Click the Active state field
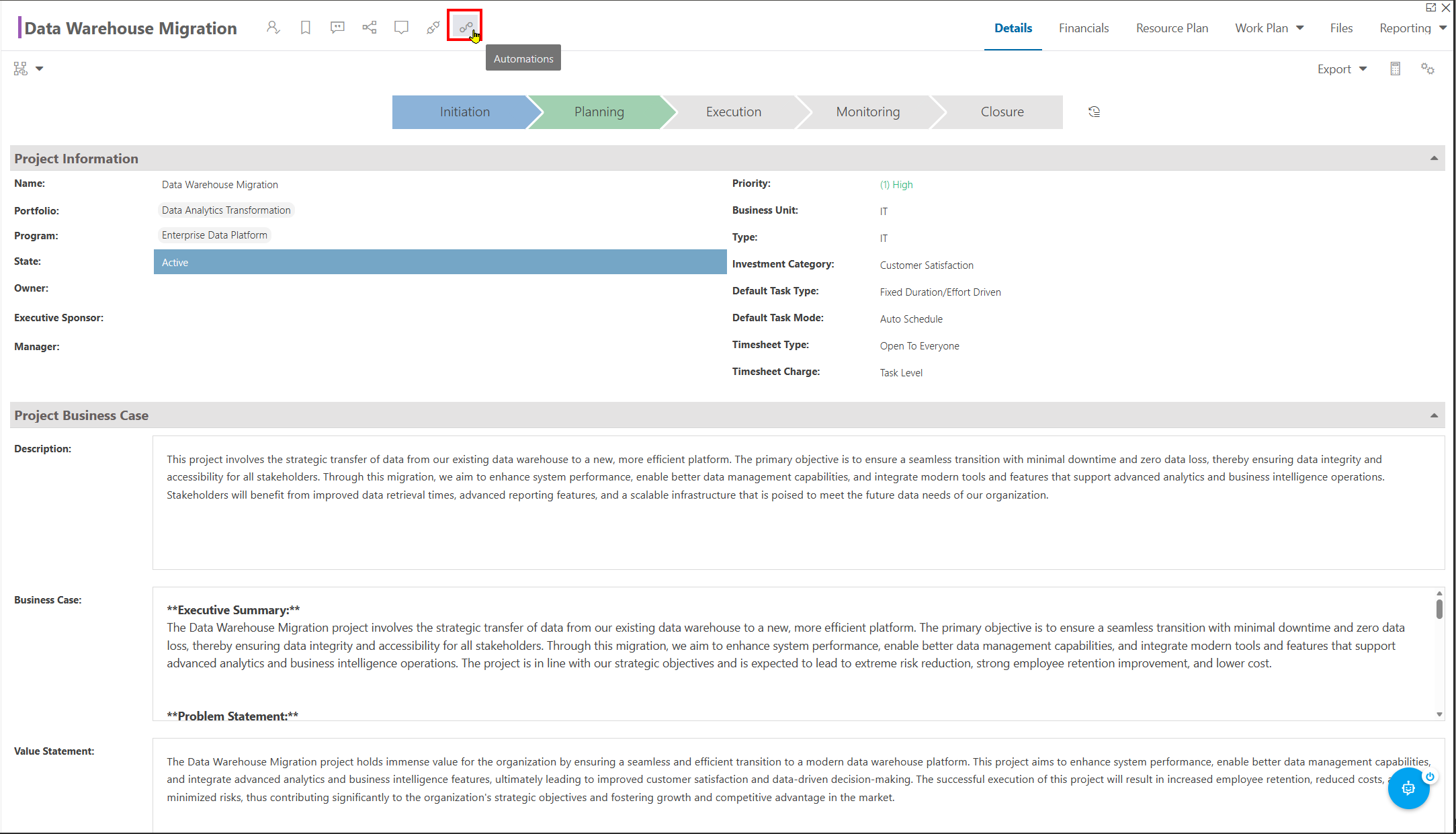This screenshot has width=1456, height=834. 440,262
